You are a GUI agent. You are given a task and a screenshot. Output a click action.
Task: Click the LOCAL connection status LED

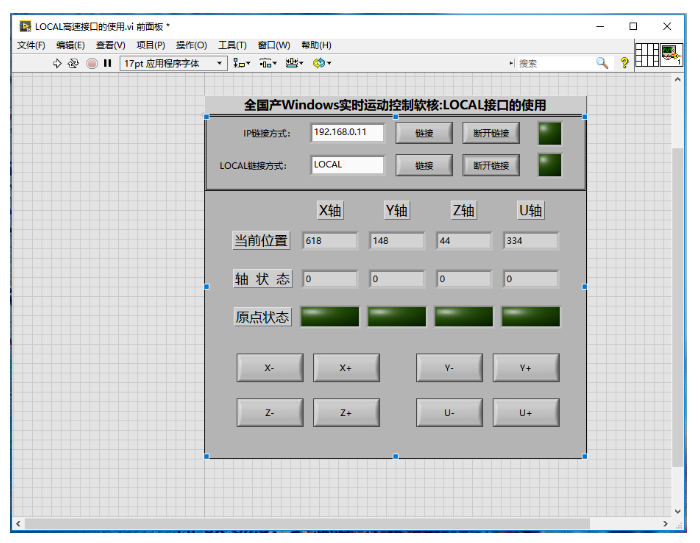click(x=550, y=165)
